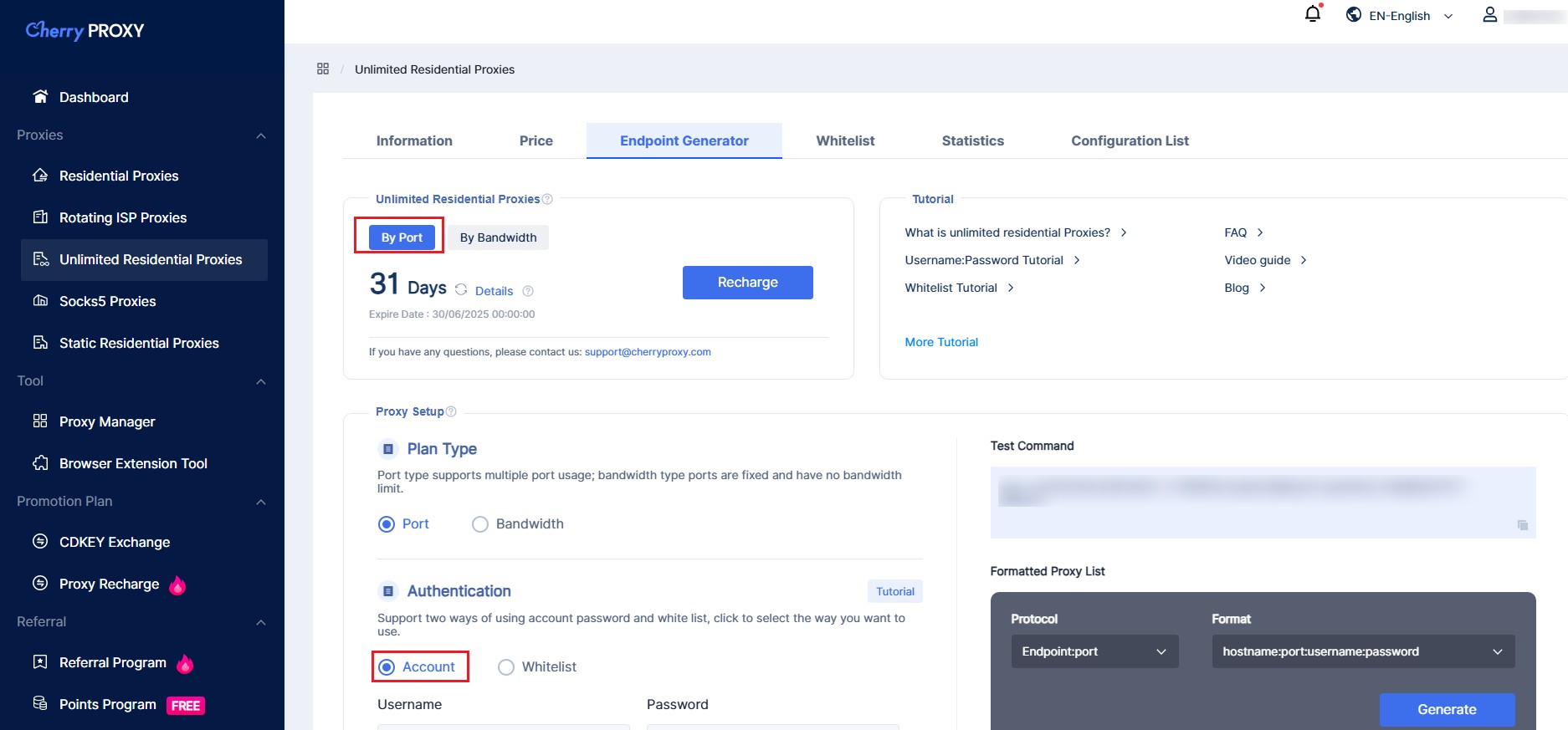Click the Socks5 Proxies icon
This screenshot has height=730, width=1568.
[x=40, y=300]
